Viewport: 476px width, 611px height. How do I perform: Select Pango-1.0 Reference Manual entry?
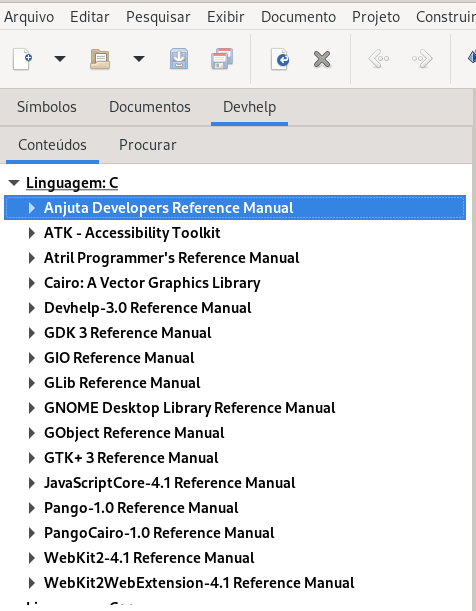pos(141,508)
